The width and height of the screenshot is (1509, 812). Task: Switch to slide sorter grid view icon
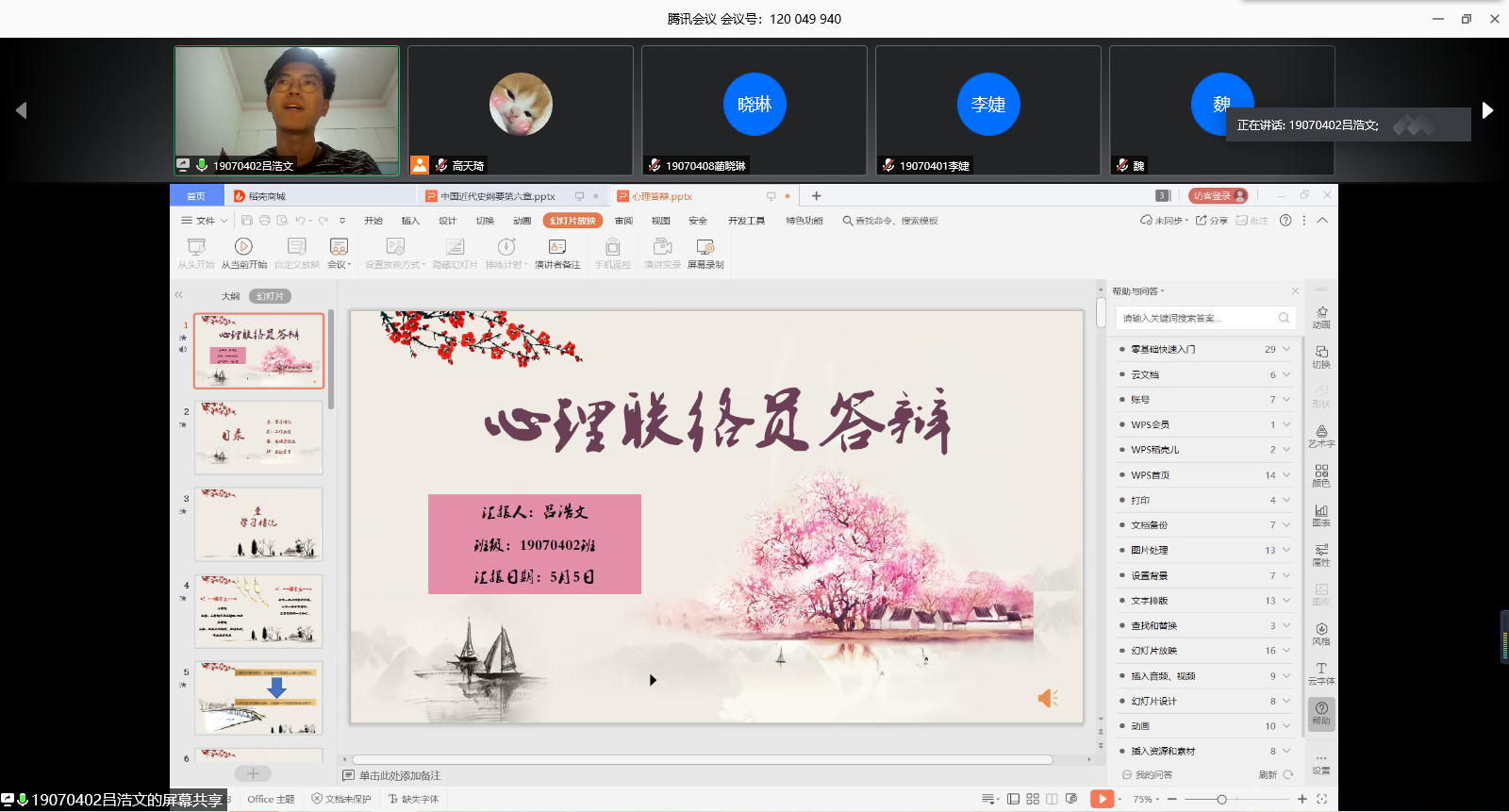pyautogui.click(x=1033, y=799)
